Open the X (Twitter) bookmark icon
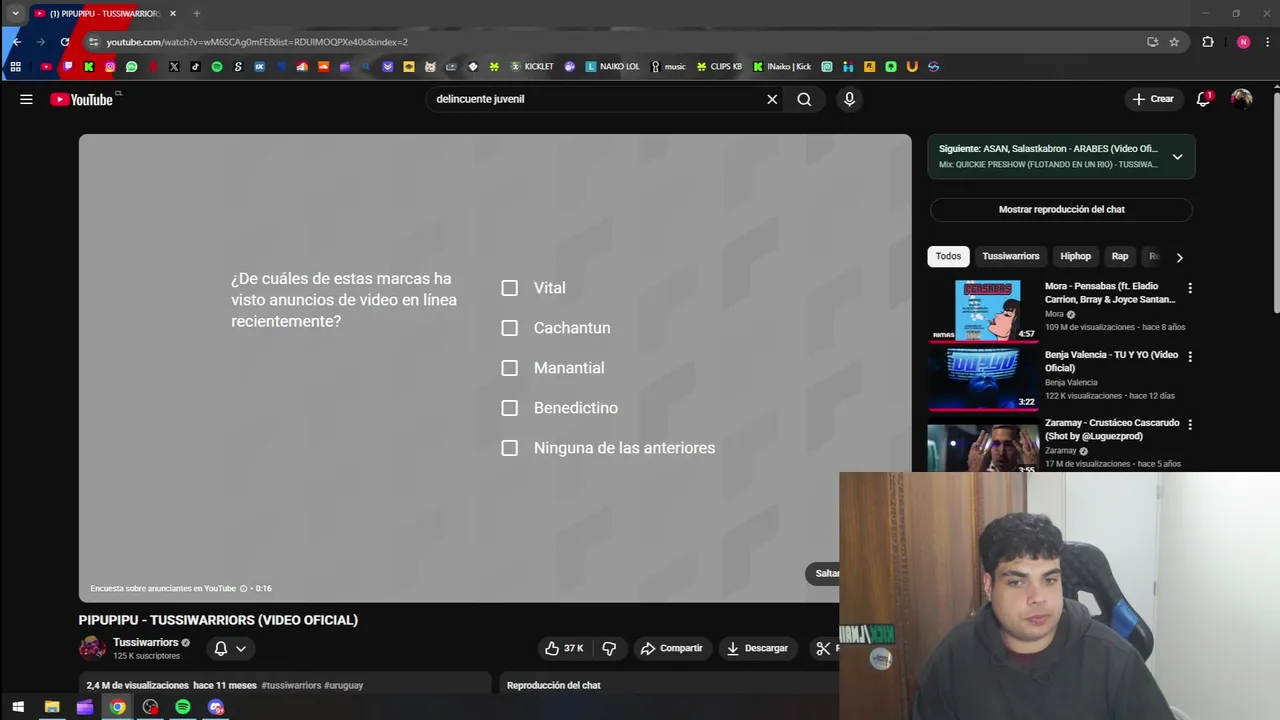Viewport: 1280px width, 720px height. [x=174, y=67]
